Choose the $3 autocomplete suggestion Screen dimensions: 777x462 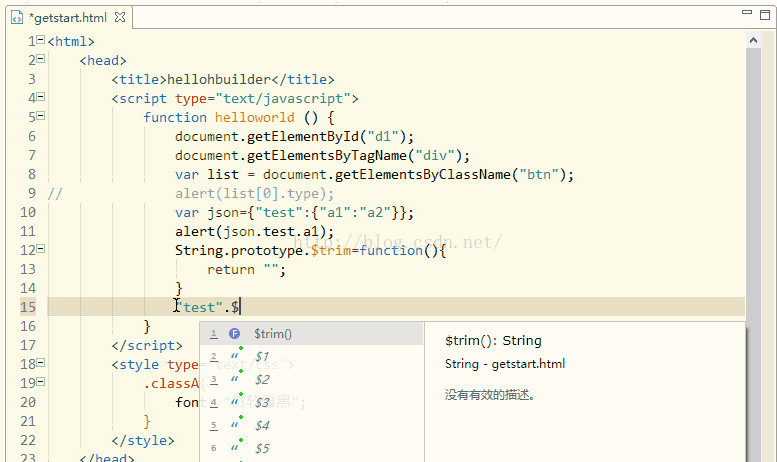click(312, 403)
